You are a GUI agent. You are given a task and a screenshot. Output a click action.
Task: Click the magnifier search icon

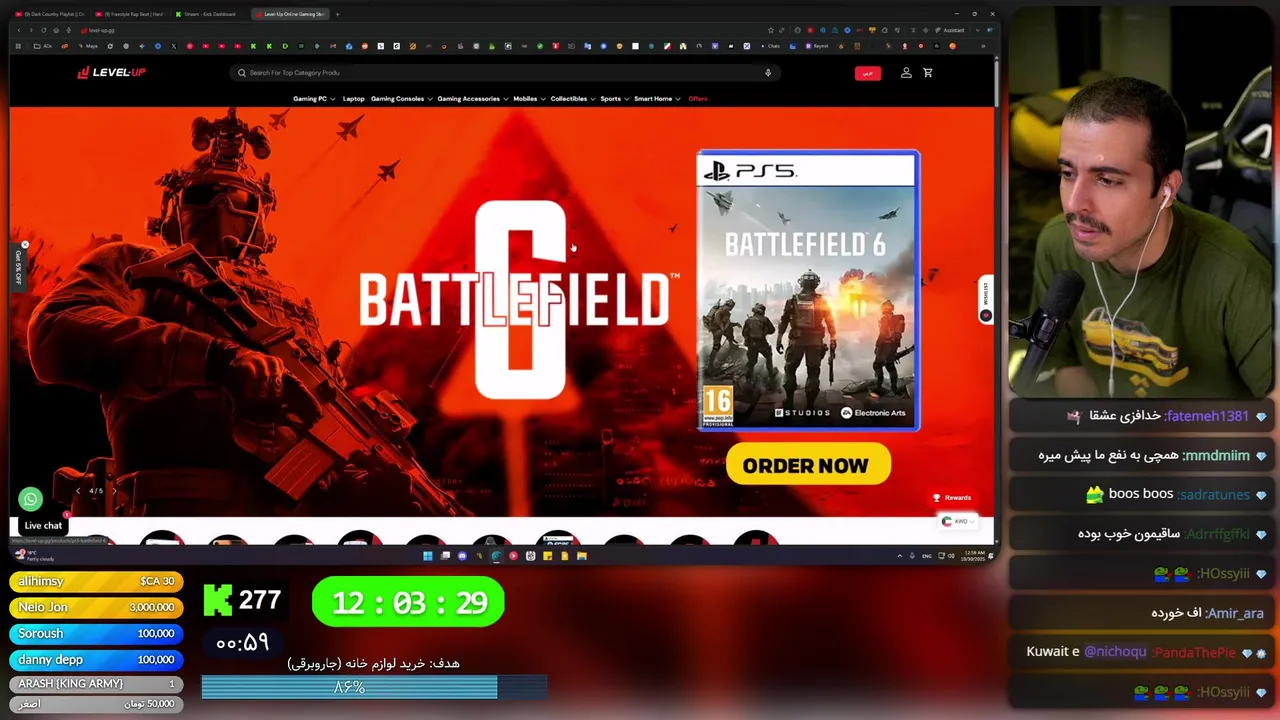(x=242, y=73)
